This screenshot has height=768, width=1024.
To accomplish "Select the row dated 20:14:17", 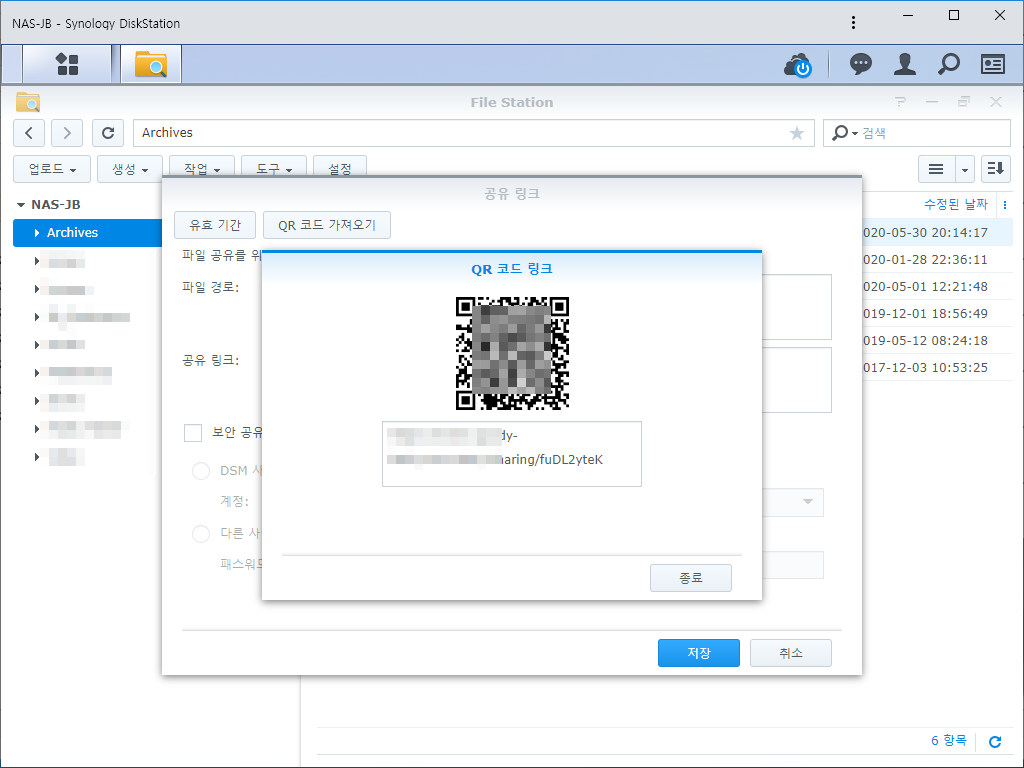I will (937, 232).
